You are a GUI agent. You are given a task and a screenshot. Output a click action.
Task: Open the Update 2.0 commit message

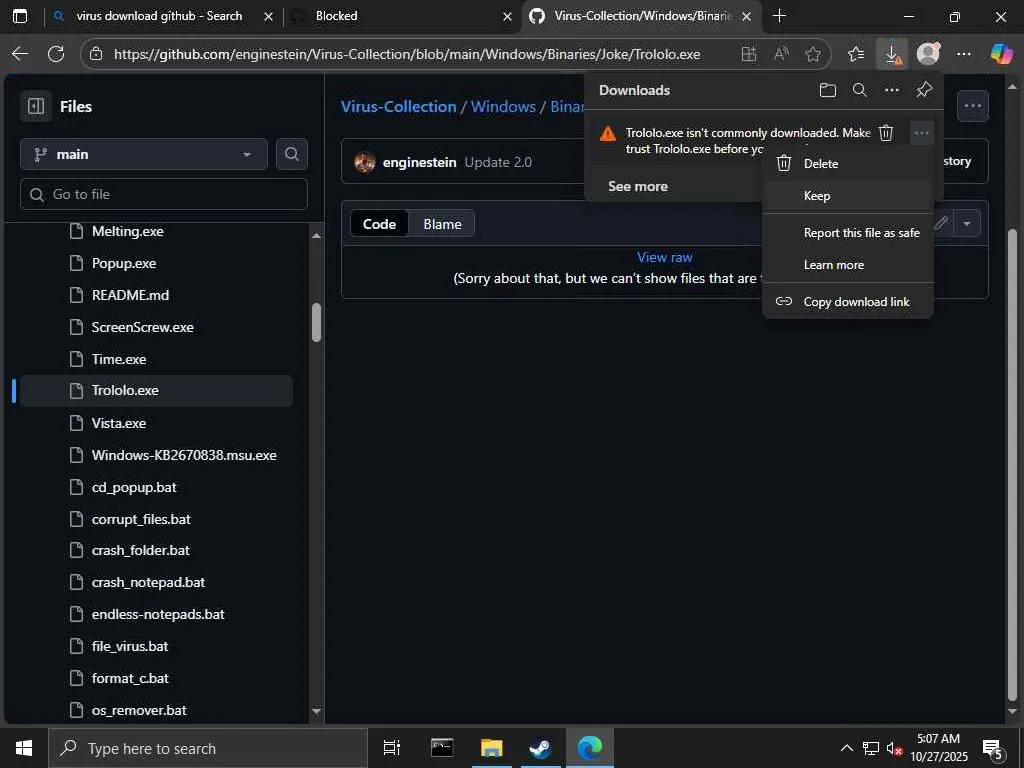(x=498, y=162)
